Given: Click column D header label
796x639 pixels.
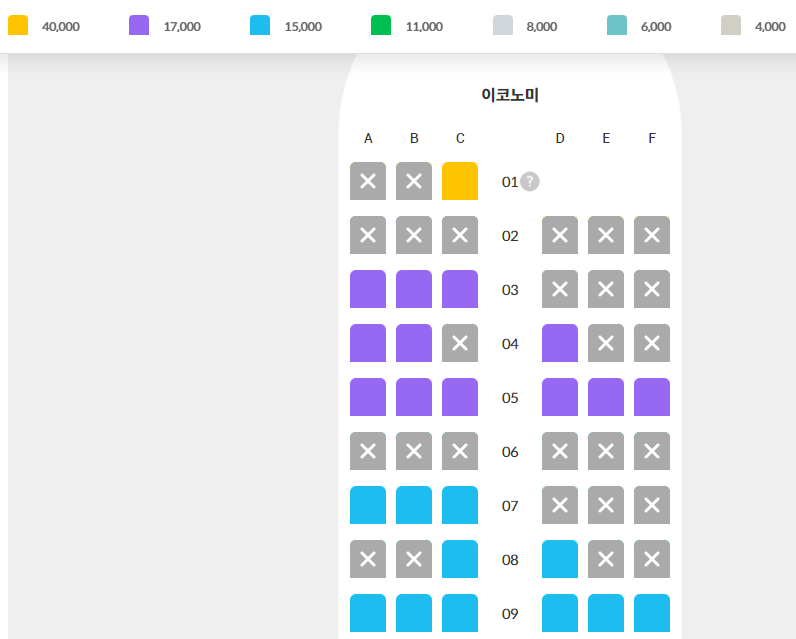Looking at the screenshot, I should 560,138.
